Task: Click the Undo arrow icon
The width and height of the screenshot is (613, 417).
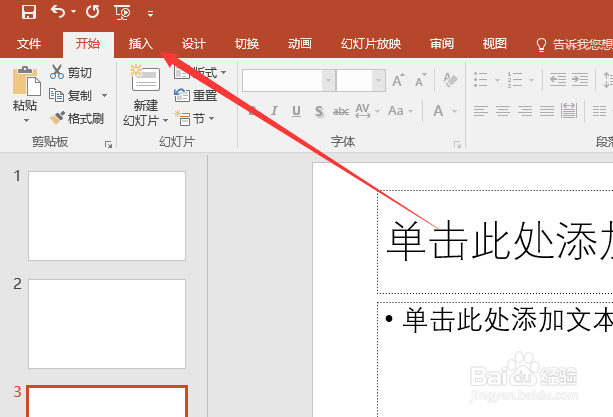Action: pyautogui.click(x=58, y=12)
